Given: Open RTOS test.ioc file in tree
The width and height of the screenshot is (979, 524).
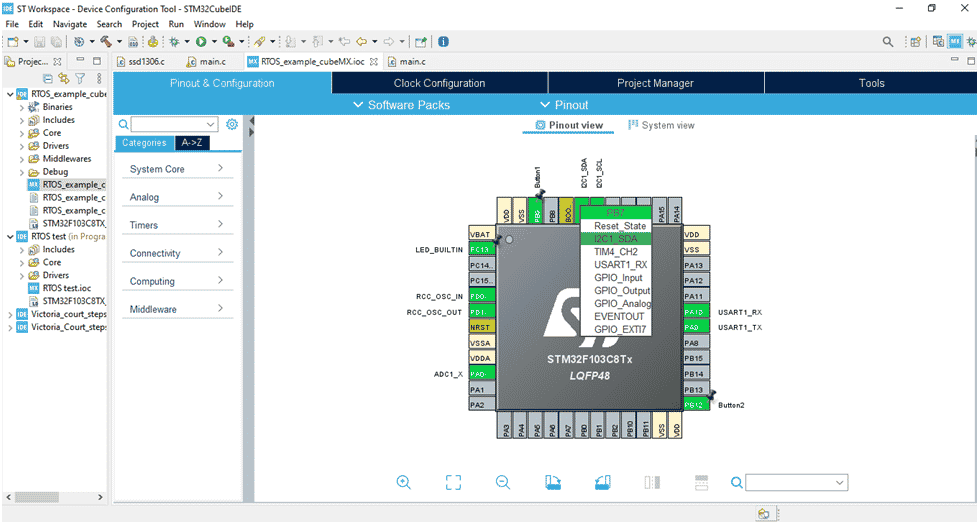Looking at the screenshot, I should click(x=66, y=288).
